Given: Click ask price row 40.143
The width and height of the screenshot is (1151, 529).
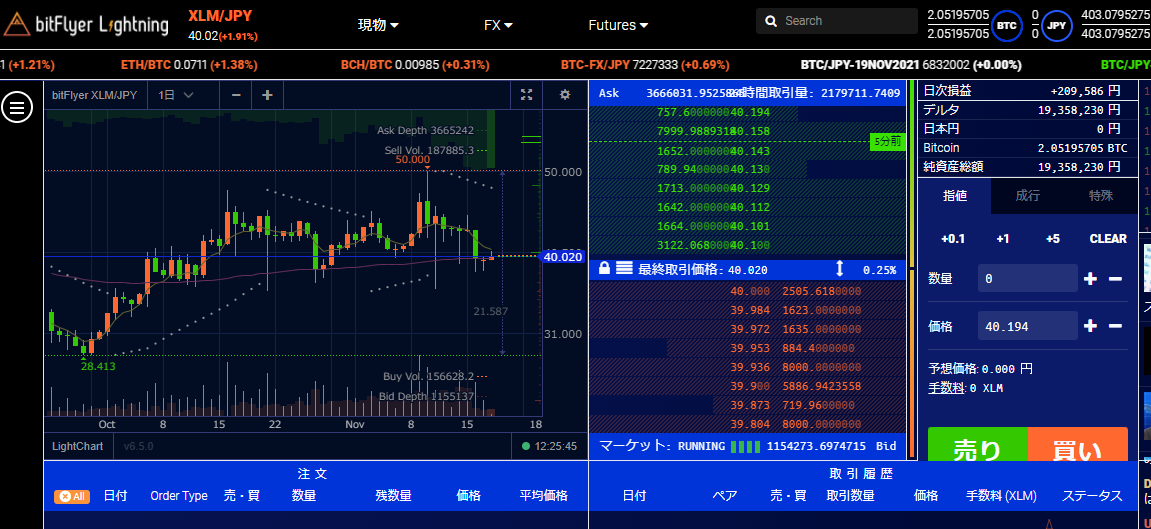Looking at the screenshot, I should (747, 150).
